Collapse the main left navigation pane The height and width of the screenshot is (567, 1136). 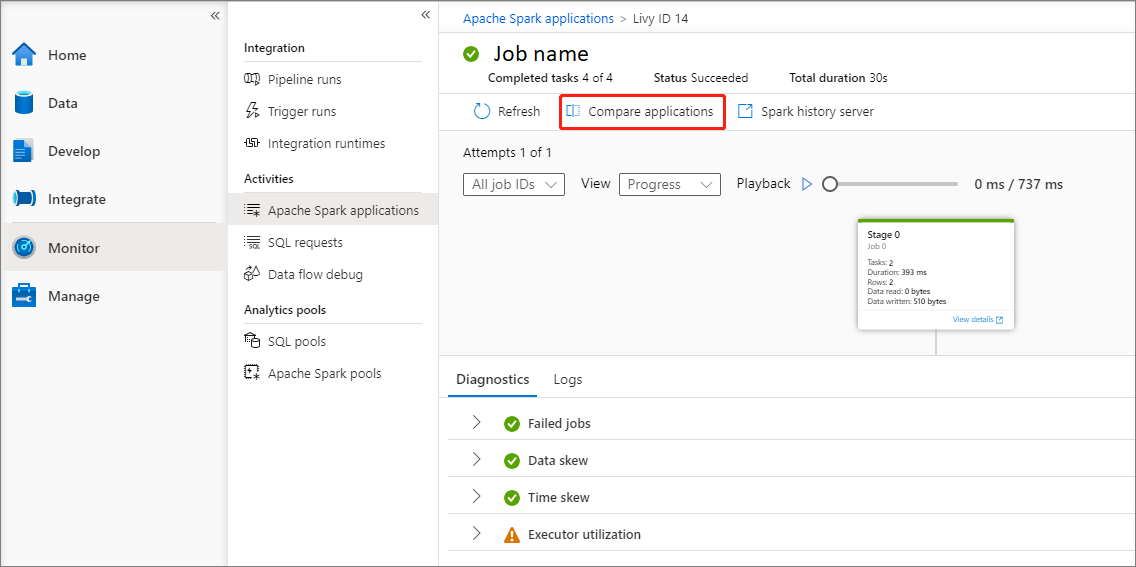point(215,15)
